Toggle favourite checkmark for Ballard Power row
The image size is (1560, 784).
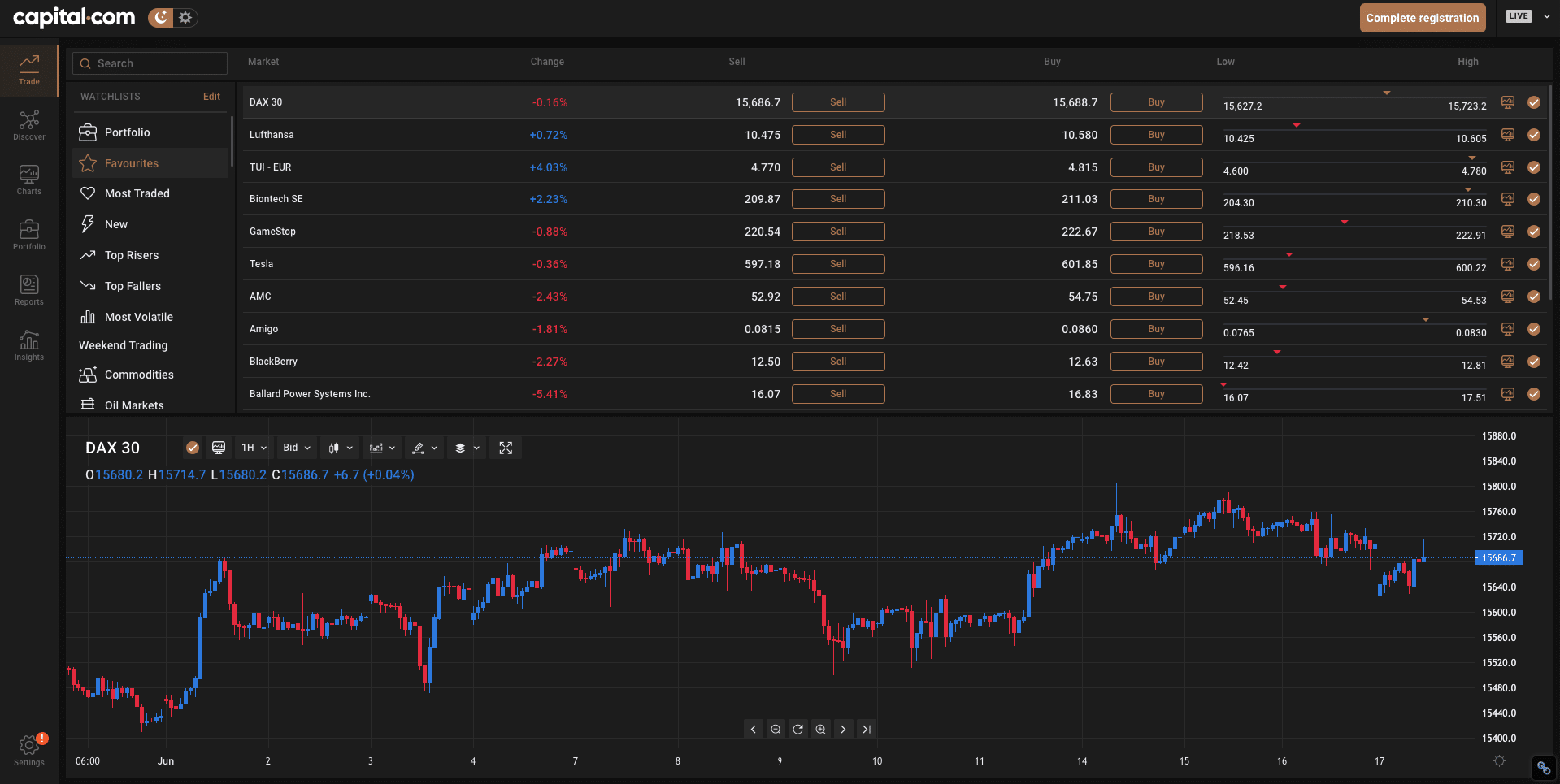tap(1534, 394)
